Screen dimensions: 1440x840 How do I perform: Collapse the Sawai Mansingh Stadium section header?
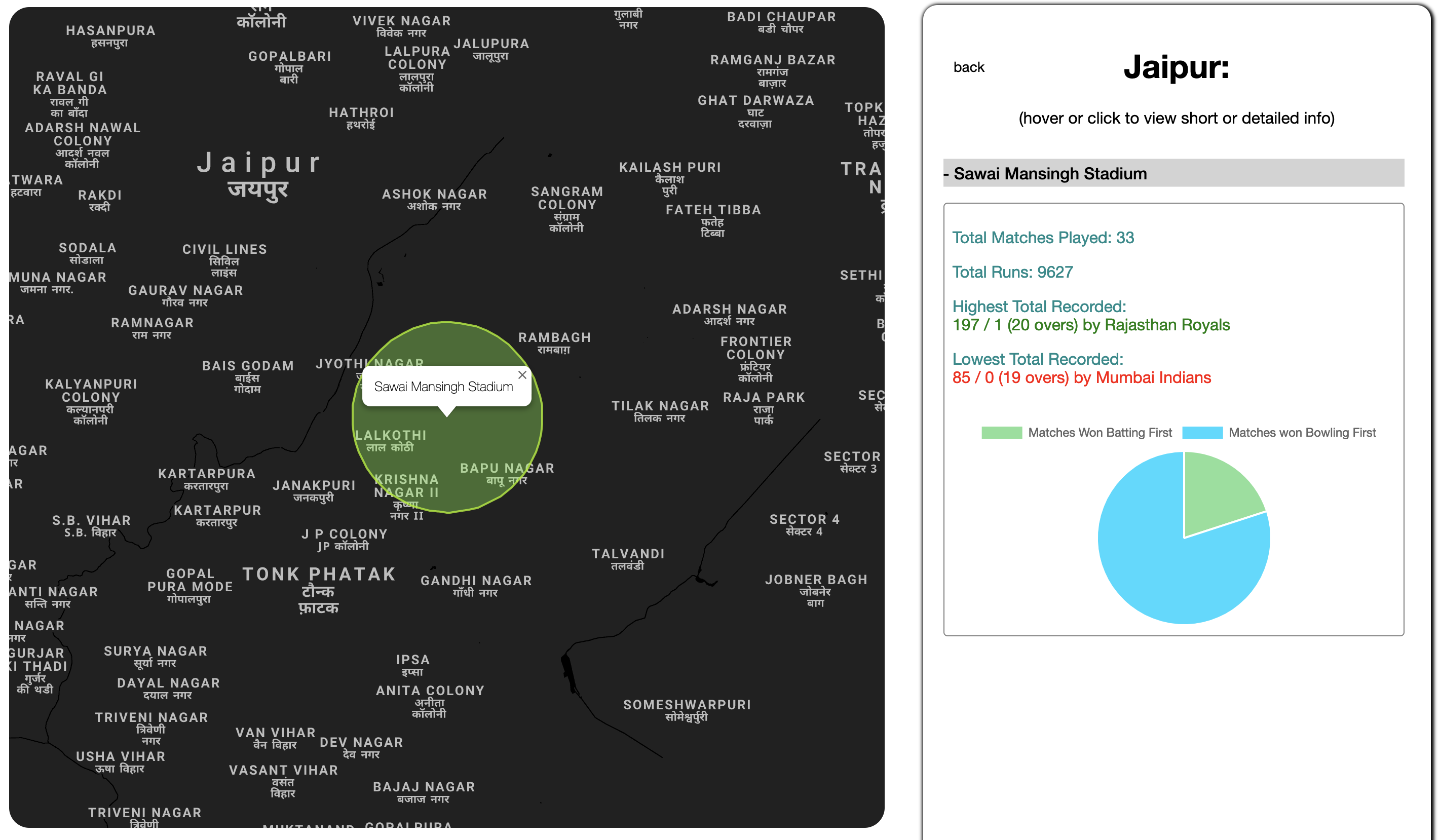coord(1050,174)
